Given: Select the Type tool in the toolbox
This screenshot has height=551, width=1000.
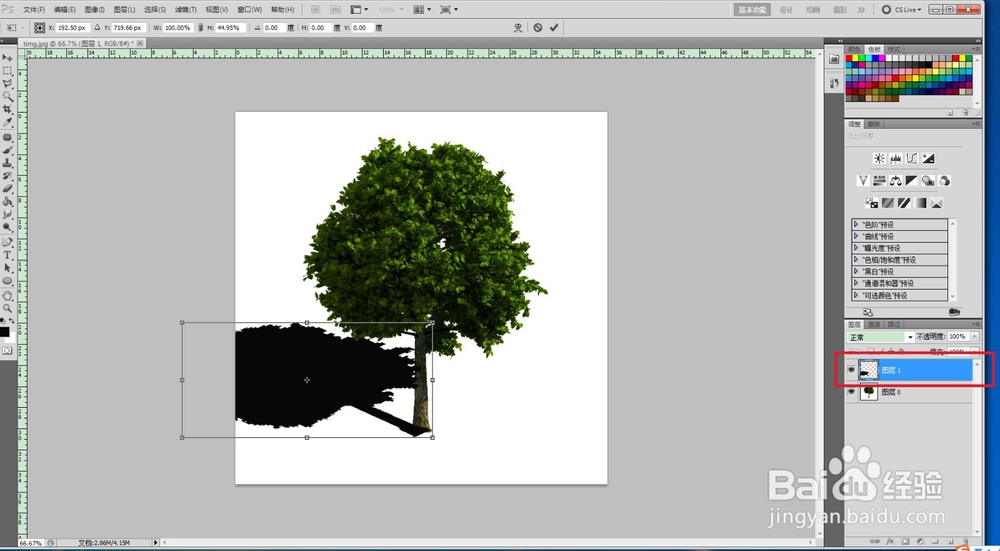Looking at the screenshot, I should [x=7, y=255].
